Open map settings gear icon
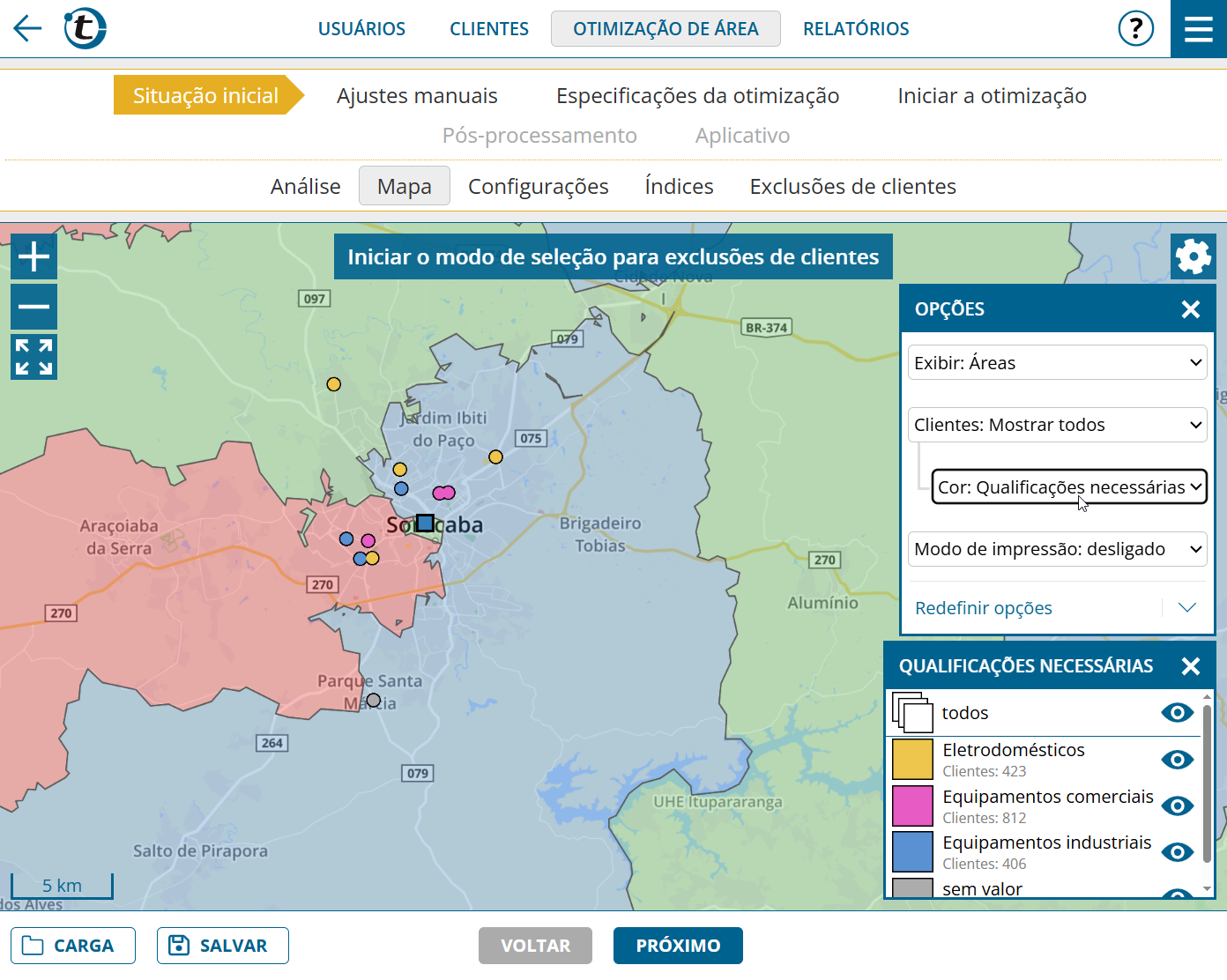 point(1193,256)
